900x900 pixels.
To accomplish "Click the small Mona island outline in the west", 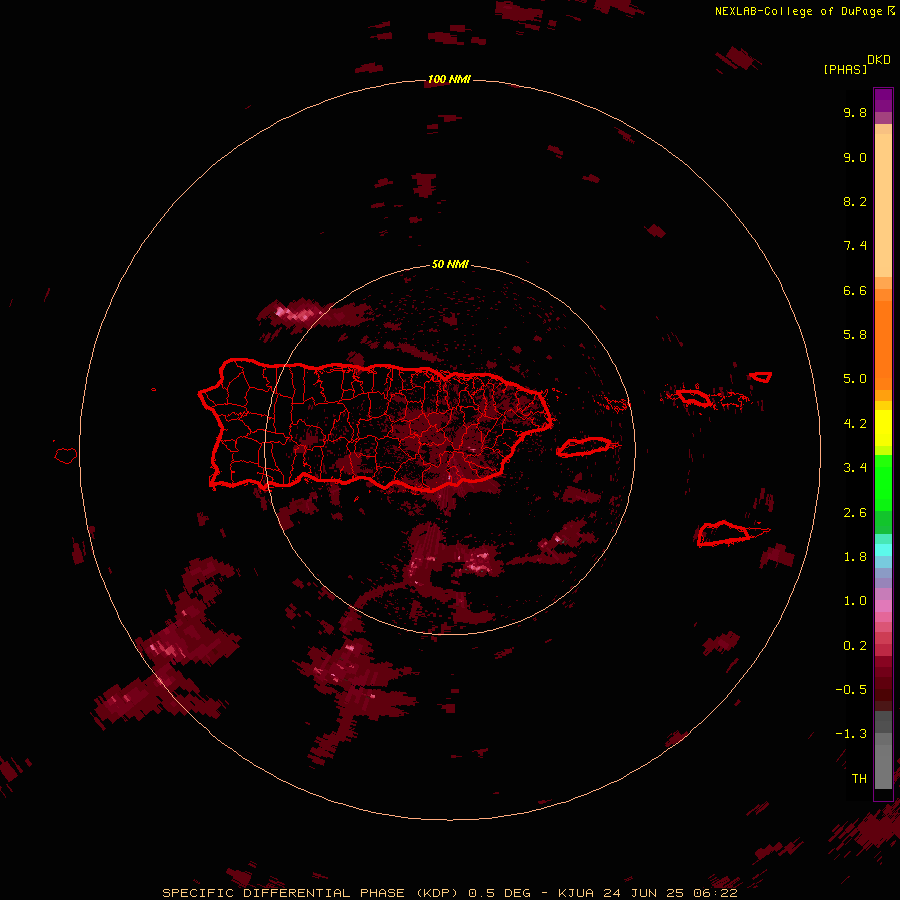I will point(66,456).
